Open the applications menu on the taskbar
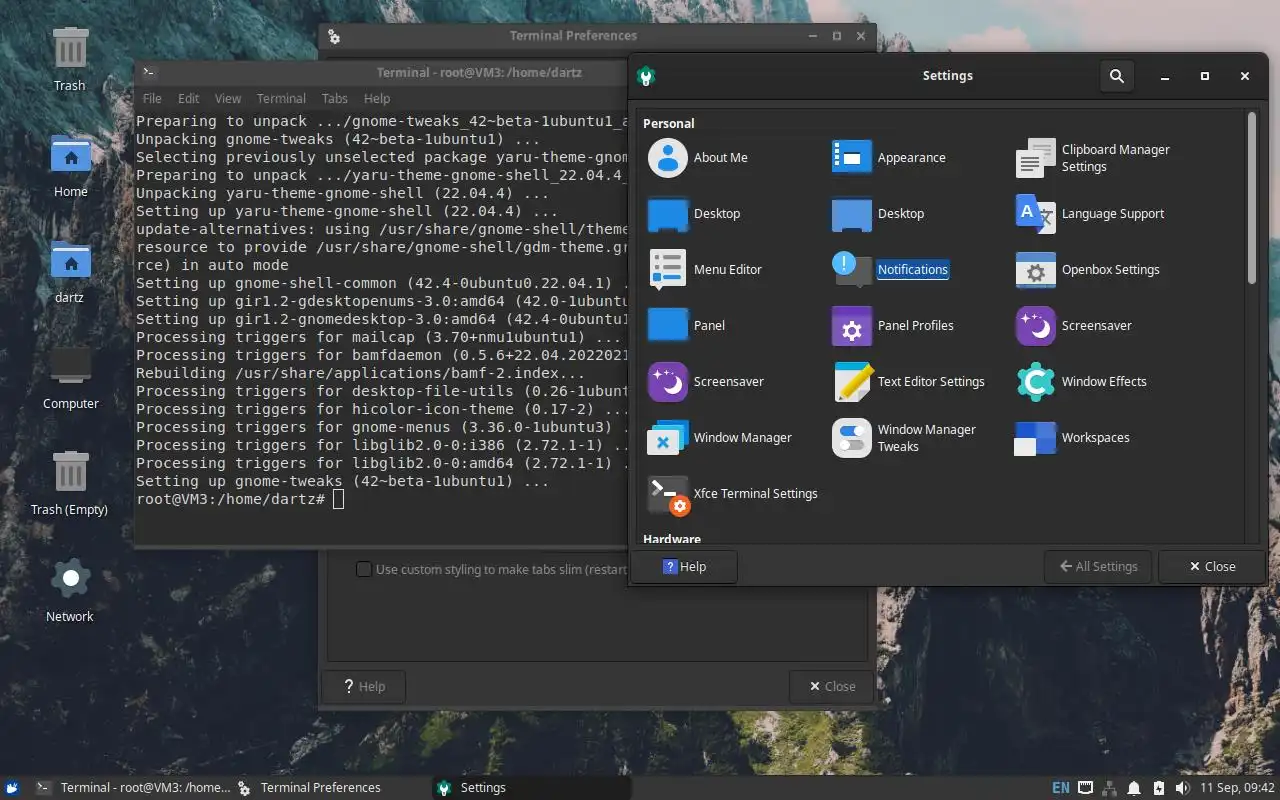 pyautogui.click(x=12, y=788)
